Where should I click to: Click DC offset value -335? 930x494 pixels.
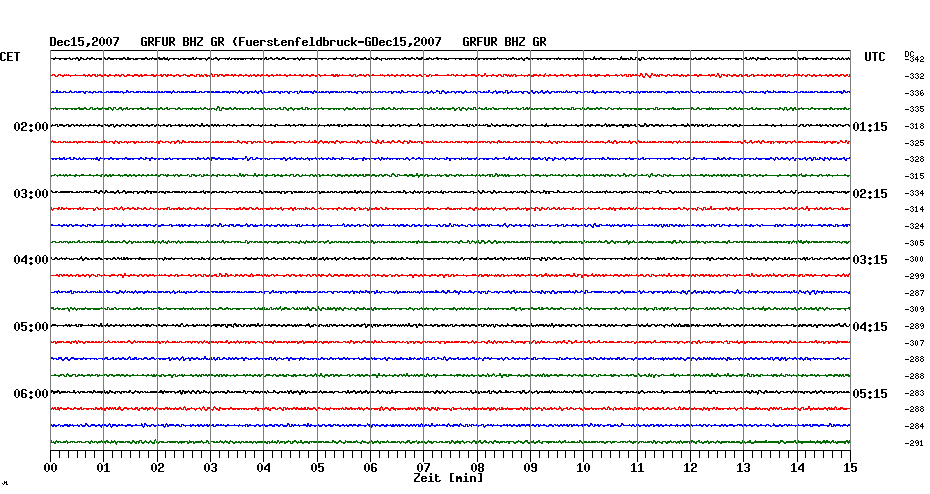[914, 110]
